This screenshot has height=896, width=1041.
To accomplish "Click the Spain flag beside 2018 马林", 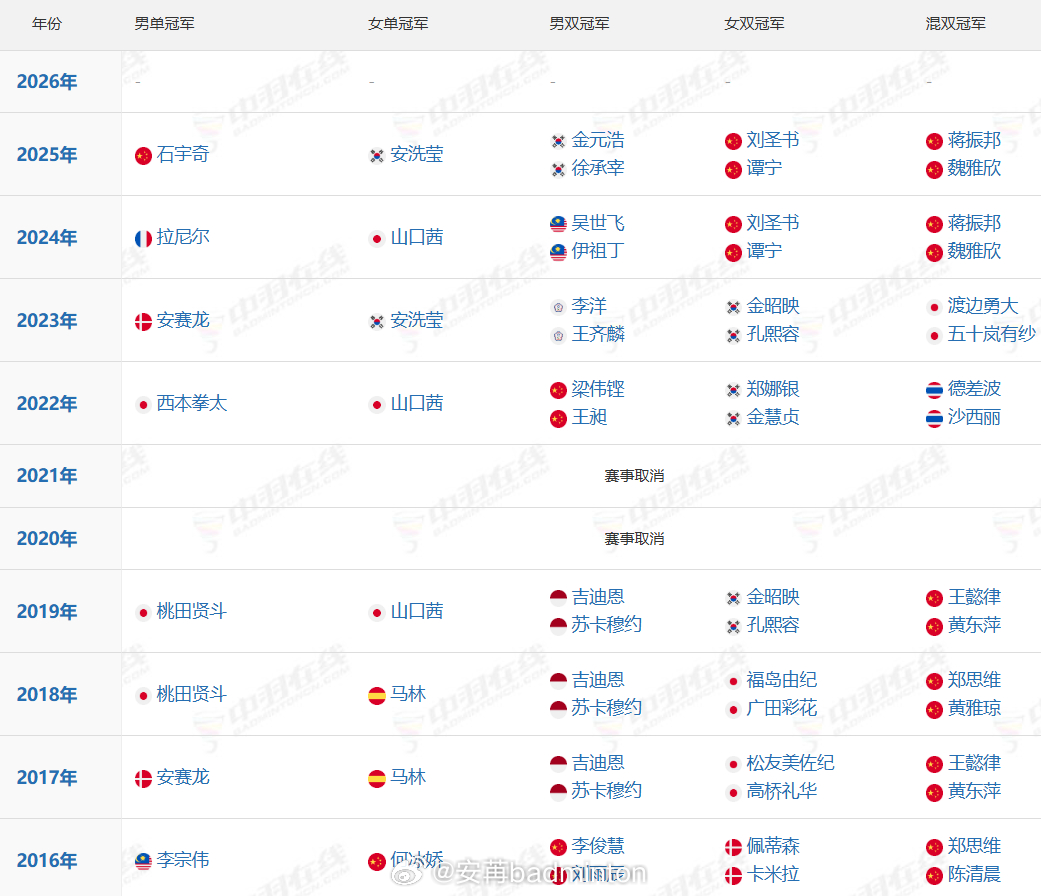I will [x=377, y=696].
